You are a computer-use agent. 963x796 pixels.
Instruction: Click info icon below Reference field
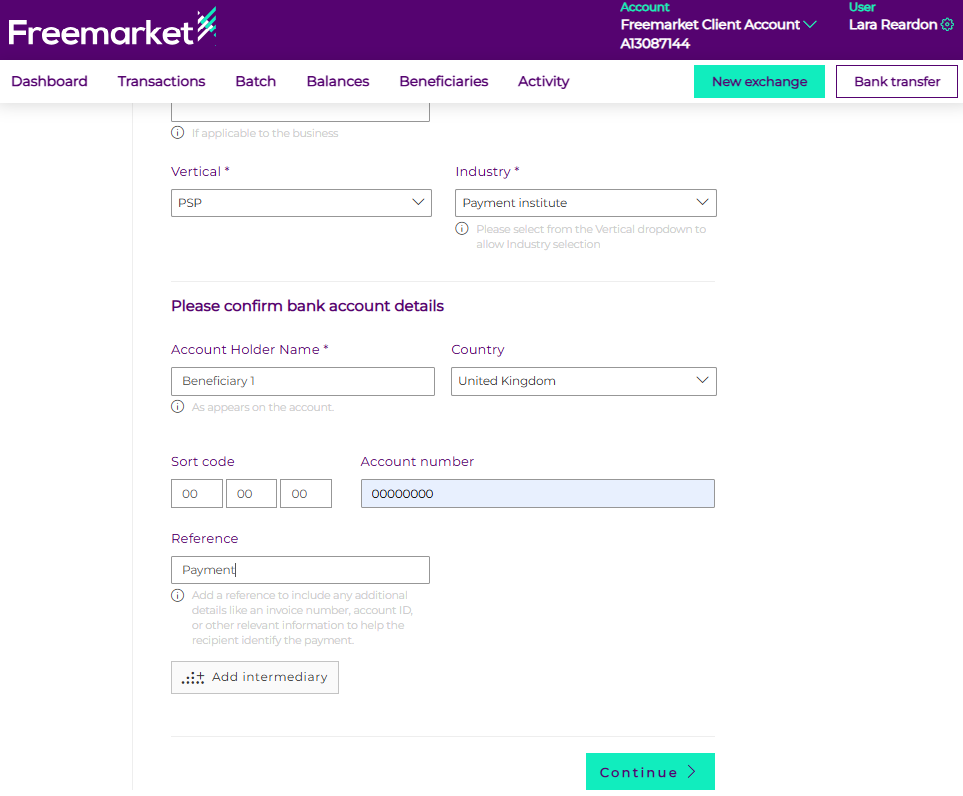click(178, 595)
